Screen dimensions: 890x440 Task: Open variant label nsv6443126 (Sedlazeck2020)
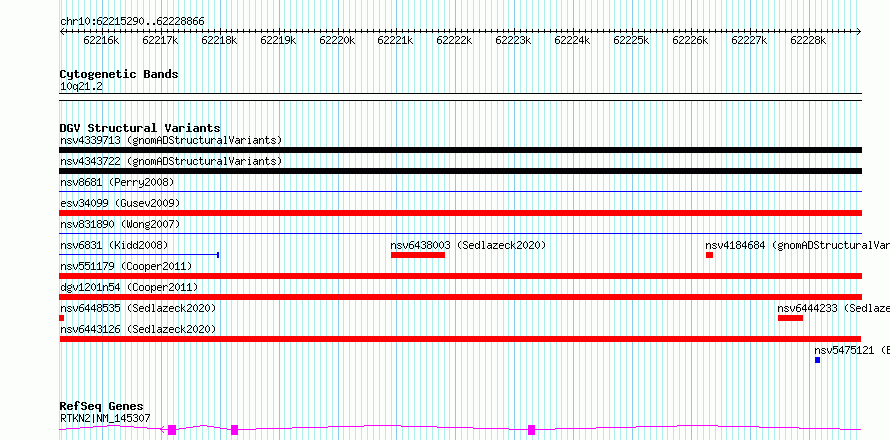click(138, 329)
